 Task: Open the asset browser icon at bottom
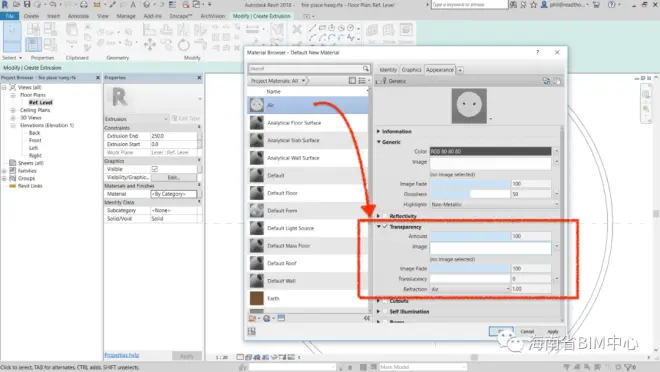(x=281, y=318)
